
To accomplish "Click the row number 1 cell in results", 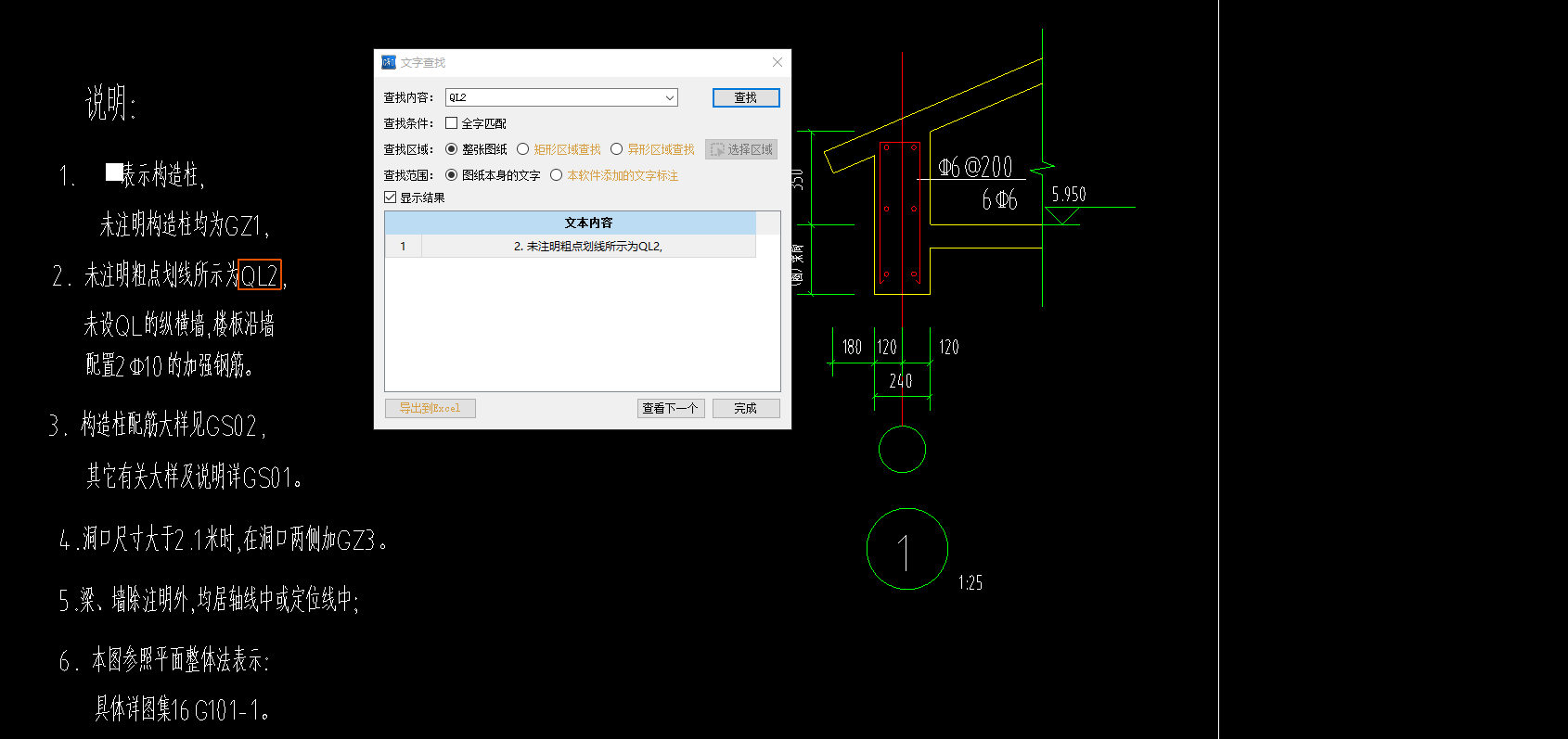I will pyautogui.click(x=403, y=246).
